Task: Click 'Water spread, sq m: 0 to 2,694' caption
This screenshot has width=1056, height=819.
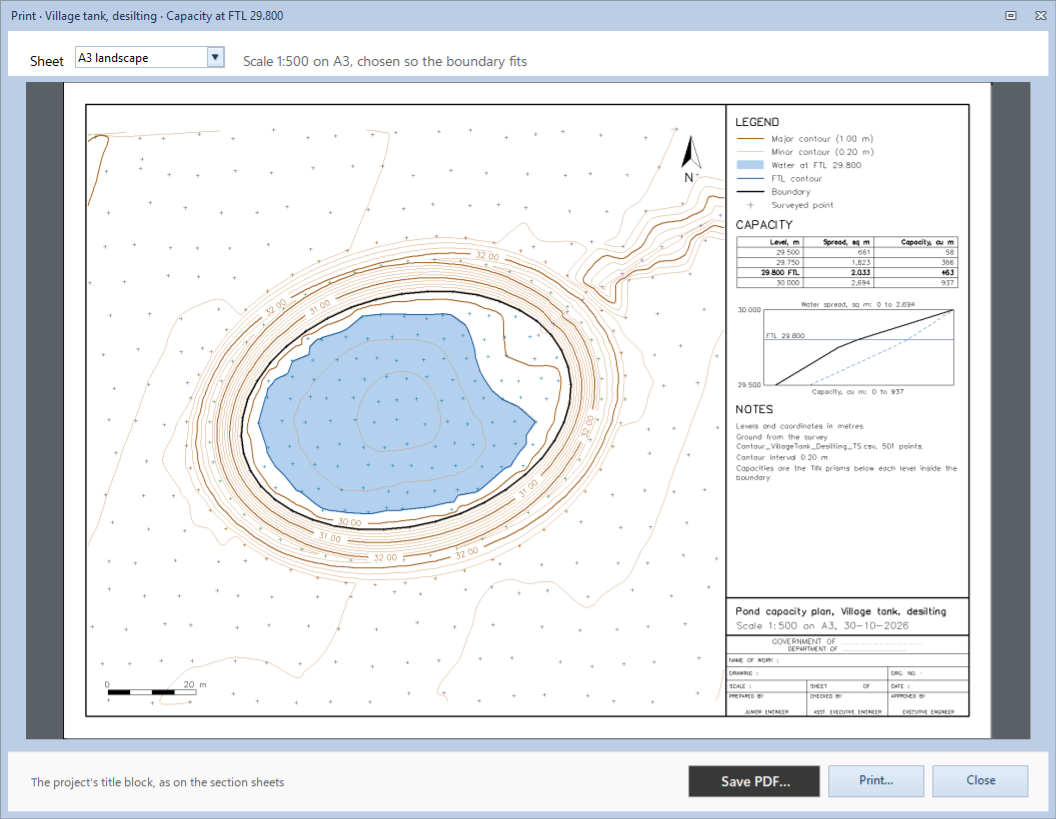Action: pos(857,304)
